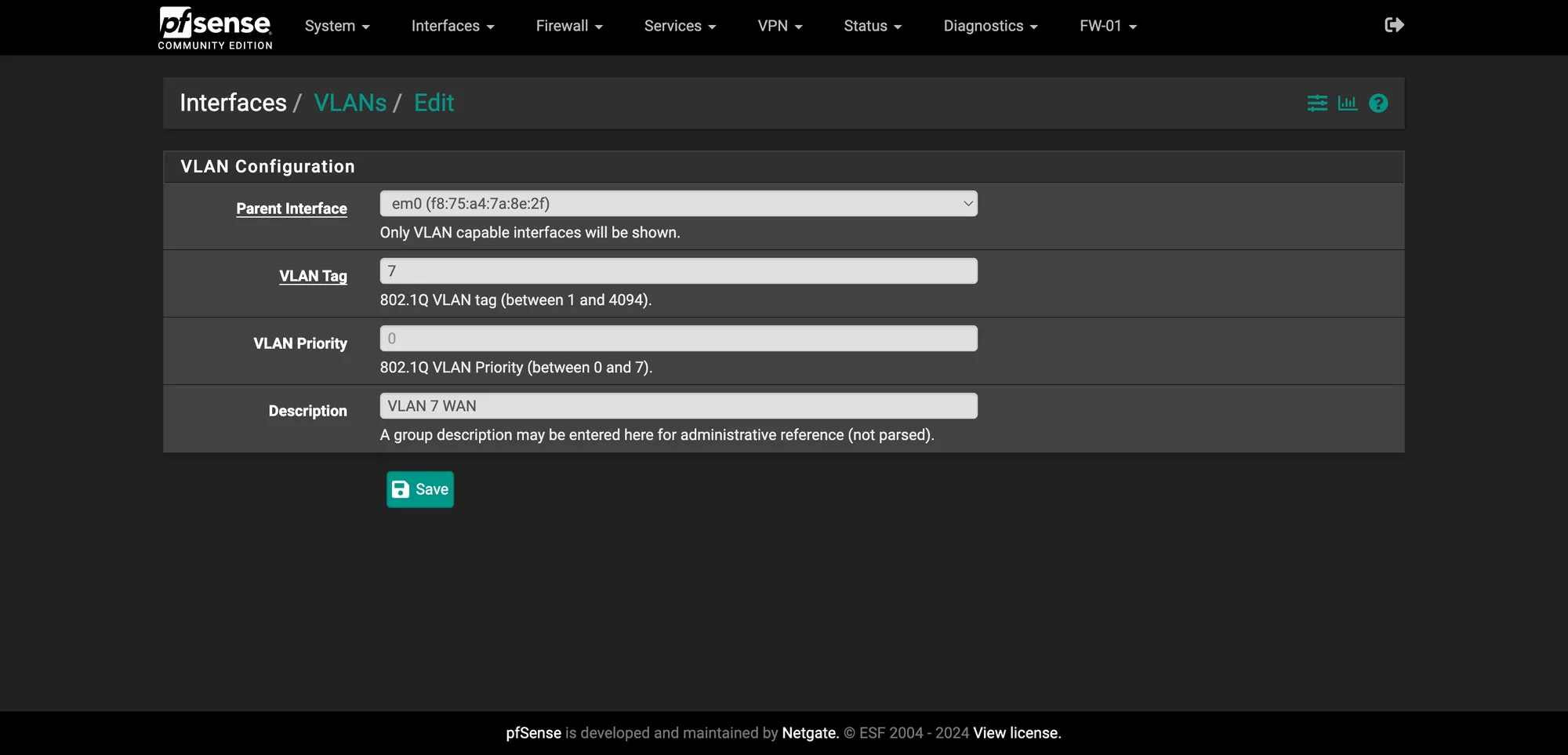
Task: Open the Interfaces menu
Action: click(x=452, y=26)
